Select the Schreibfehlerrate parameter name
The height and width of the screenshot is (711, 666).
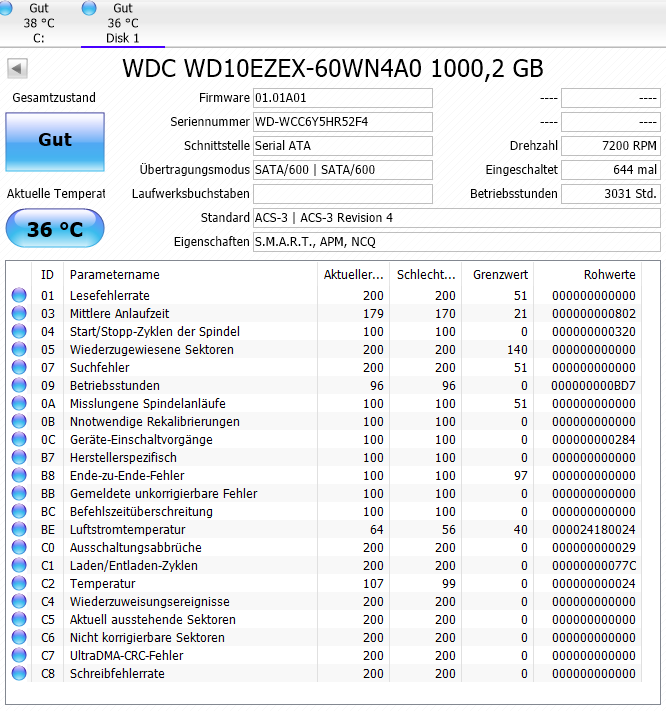(117, 673)
